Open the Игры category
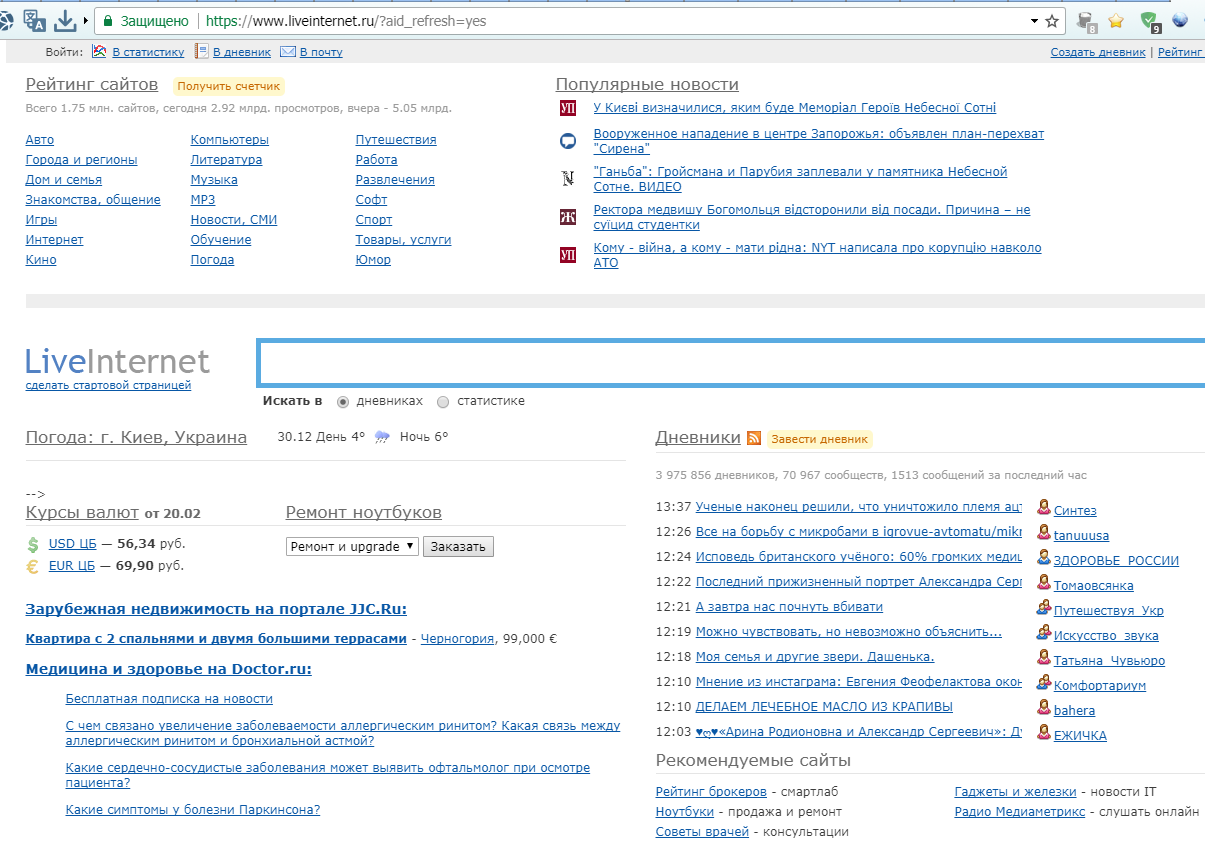The width and height of the screenshot is (1205, 862). 41,220
